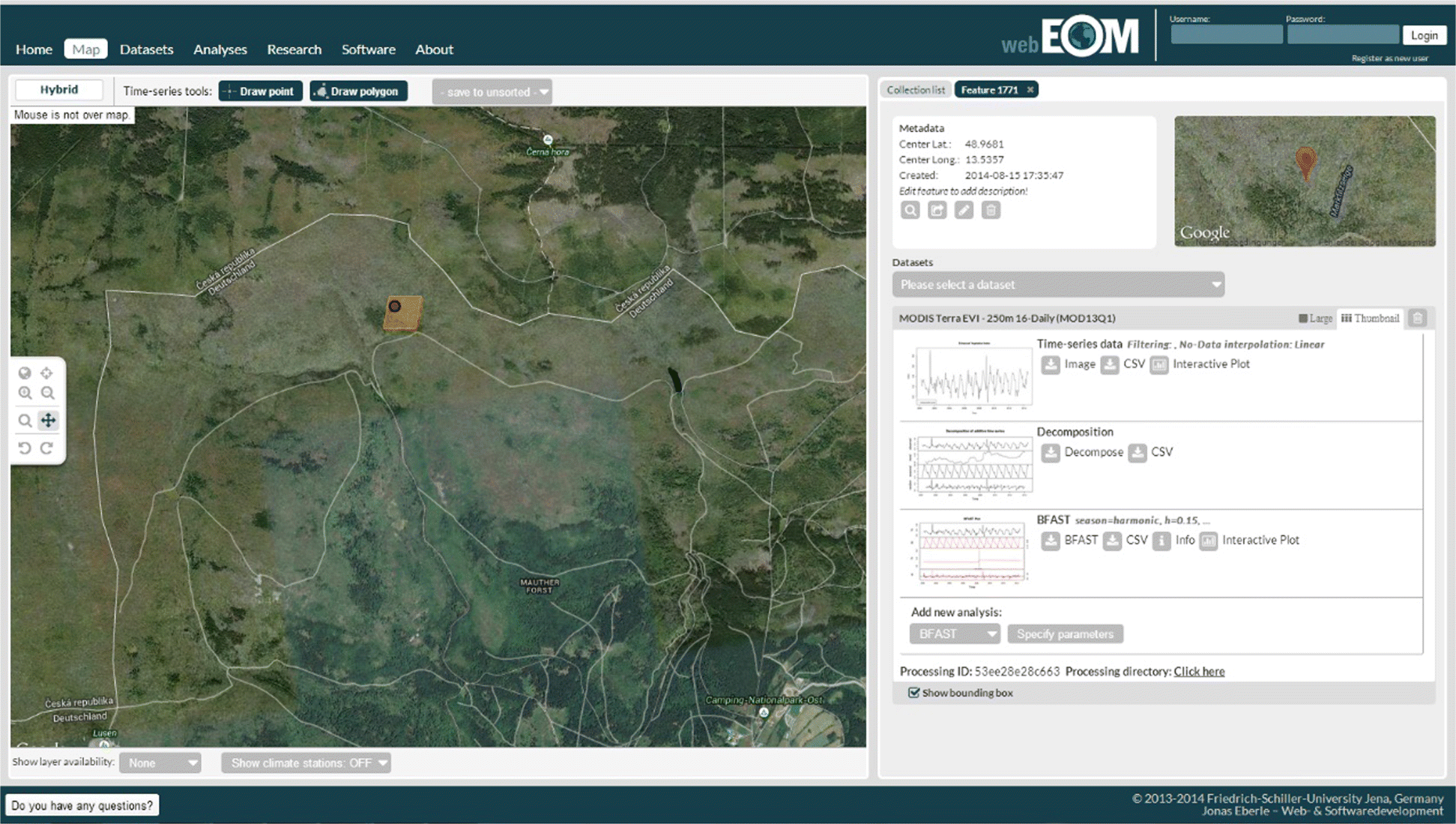
Task: Switch plot view to Thumbnail
Action: point(1370,318)
